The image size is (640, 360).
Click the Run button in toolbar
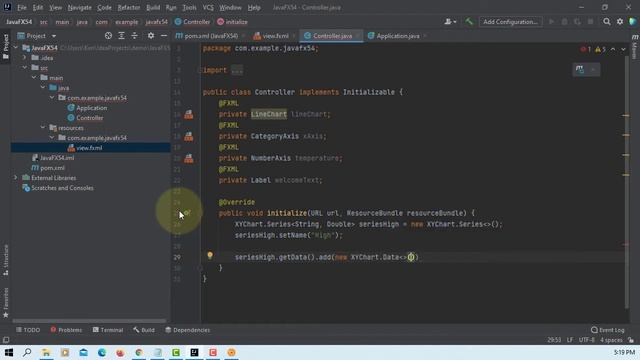point(551,22)
